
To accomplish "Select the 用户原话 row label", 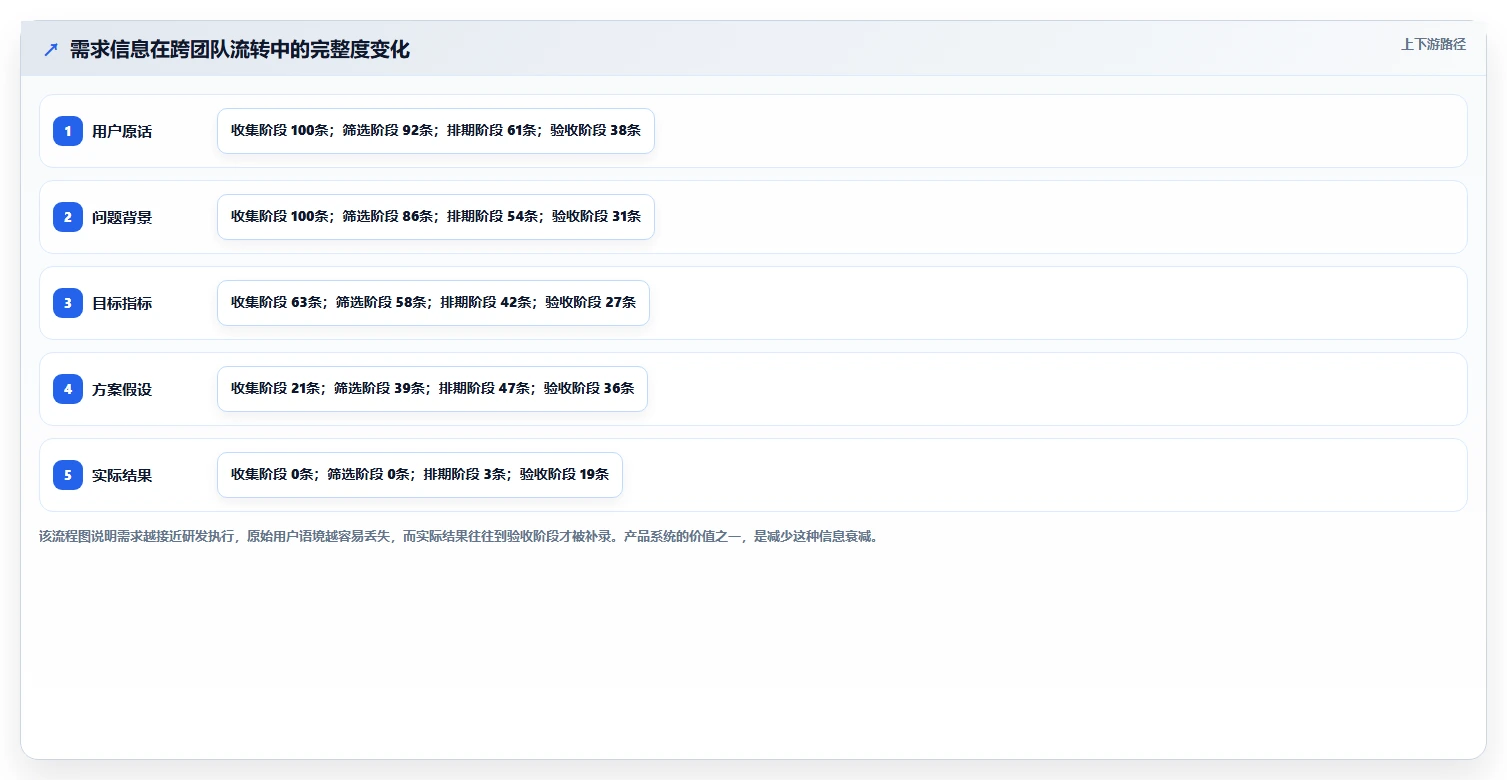I will [x=122, y=131].
